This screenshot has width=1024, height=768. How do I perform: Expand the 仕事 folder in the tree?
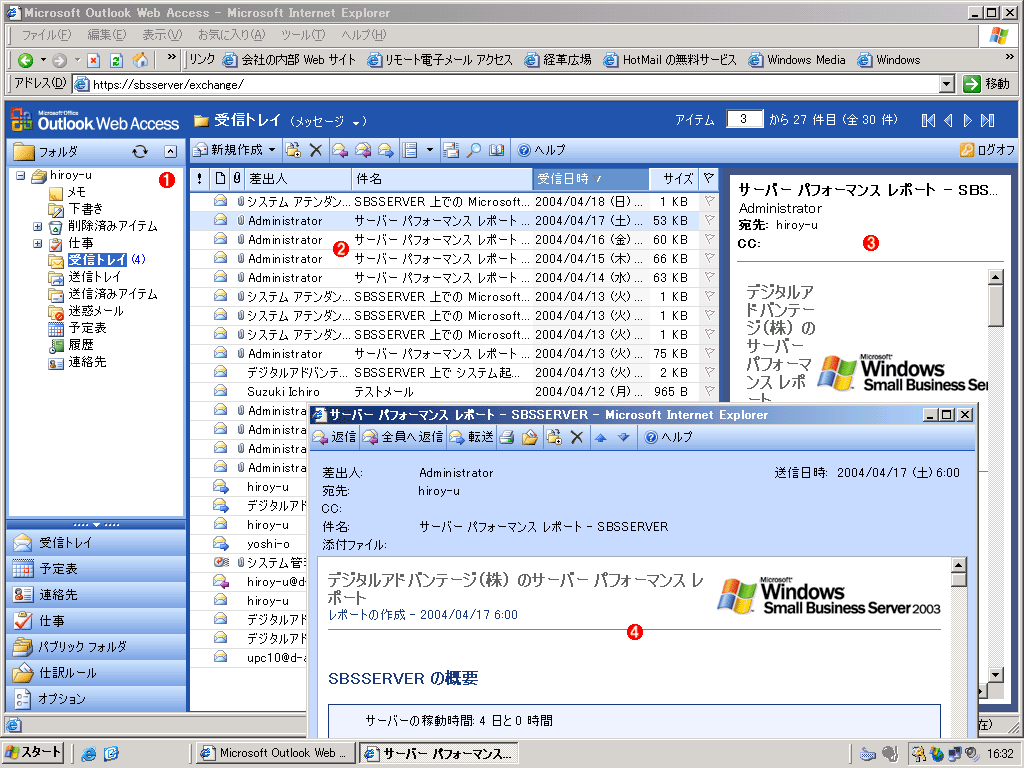tap(37, 243)
